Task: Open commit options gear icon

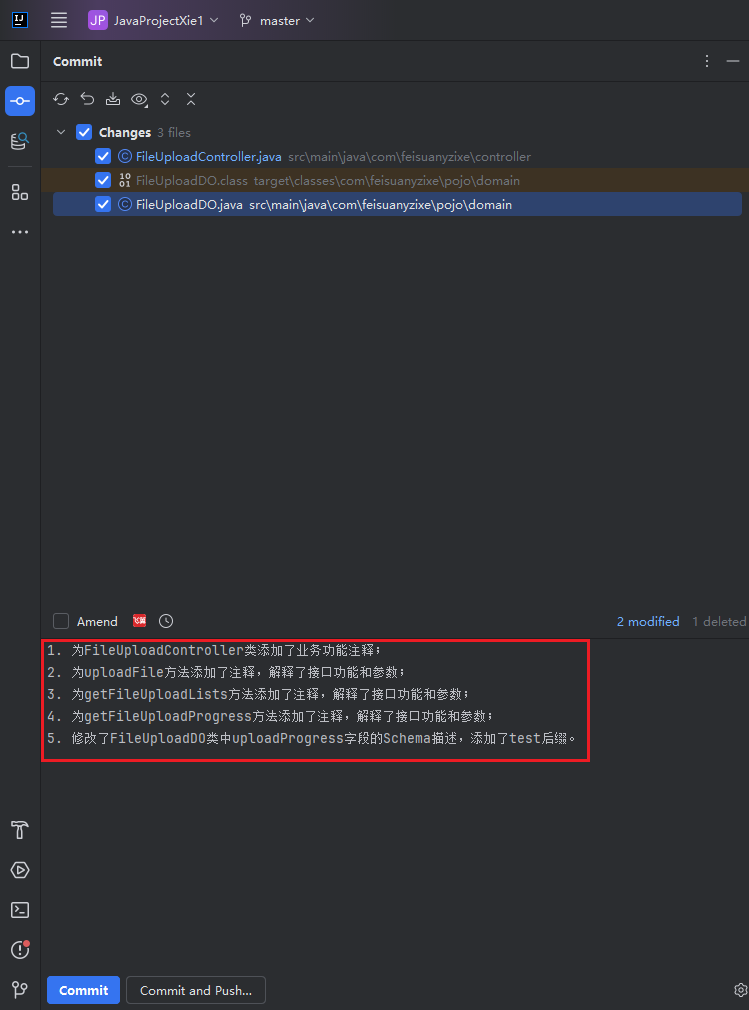Action: click(x=740, y=989)
